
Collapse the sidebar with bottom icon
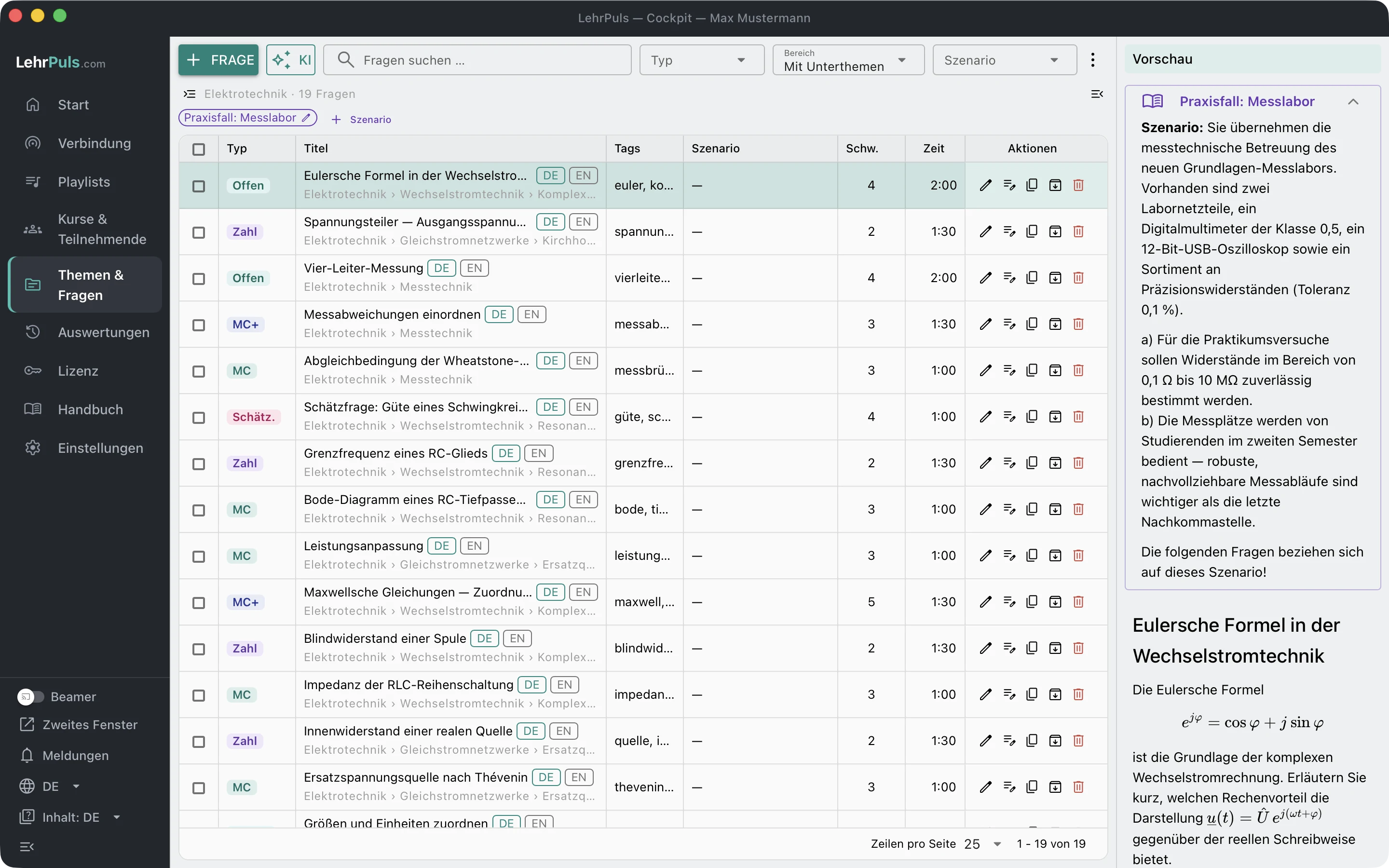click(x=27, y=846)
